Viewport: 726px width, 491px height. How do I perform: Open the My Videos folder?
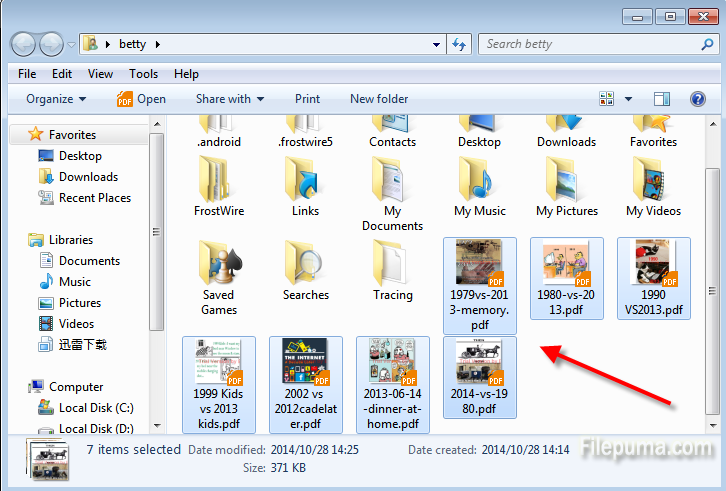653,180
